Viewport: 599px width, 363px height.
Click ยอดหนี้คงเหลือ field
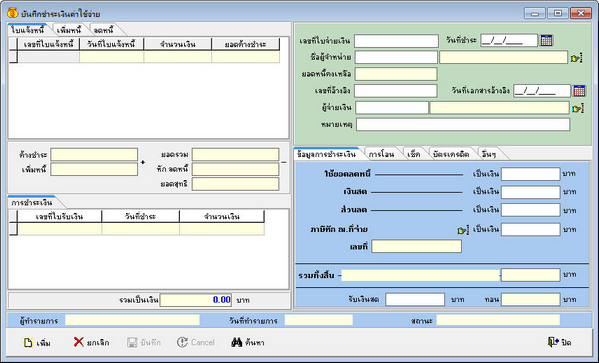pos(396,74)
